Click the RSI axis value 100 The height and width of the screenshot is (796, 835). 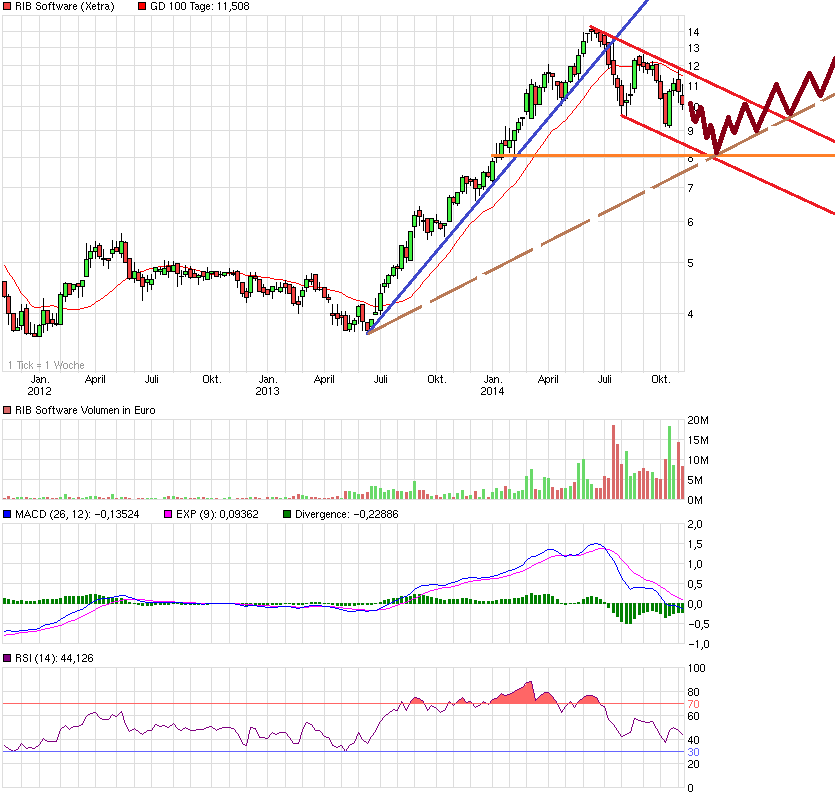pos(697,668)
